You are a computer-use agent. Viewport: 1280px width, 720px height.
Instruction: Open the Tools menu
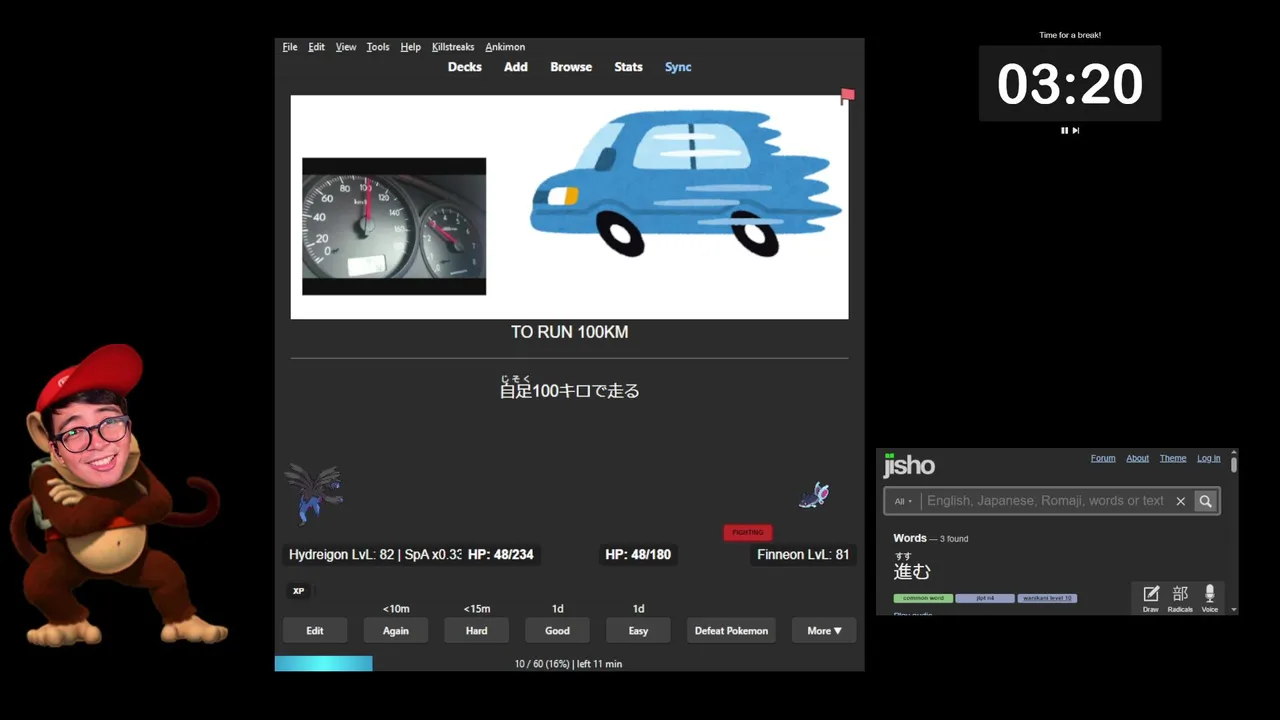pyautogui.click(x=378, y=47)
